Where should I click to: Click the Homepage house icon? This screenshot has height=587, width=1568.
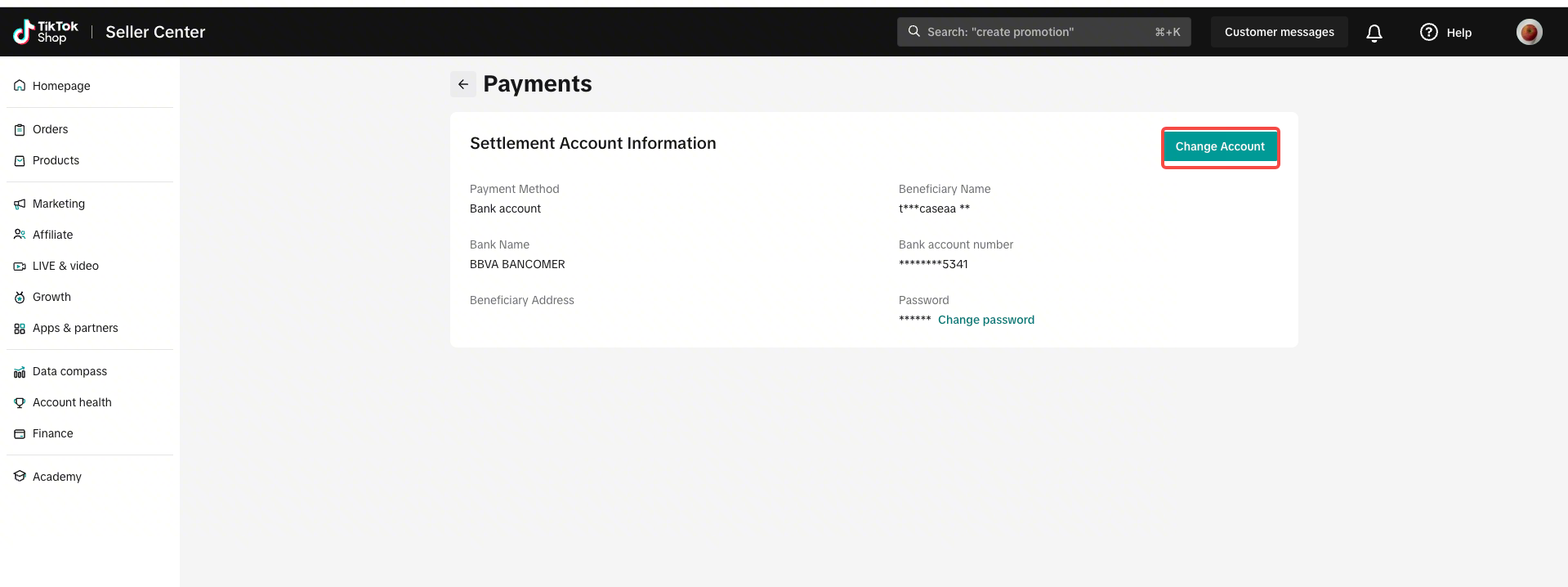coord(20,86)
